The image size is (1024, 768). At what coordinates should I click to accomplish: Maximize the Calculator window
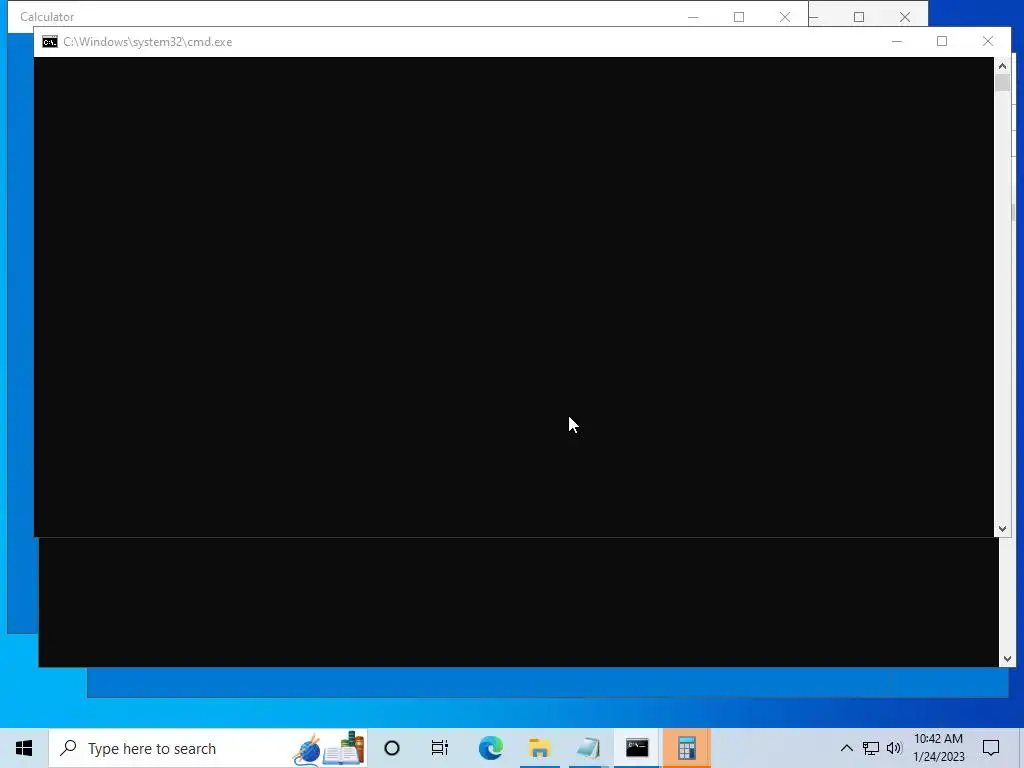739,17
